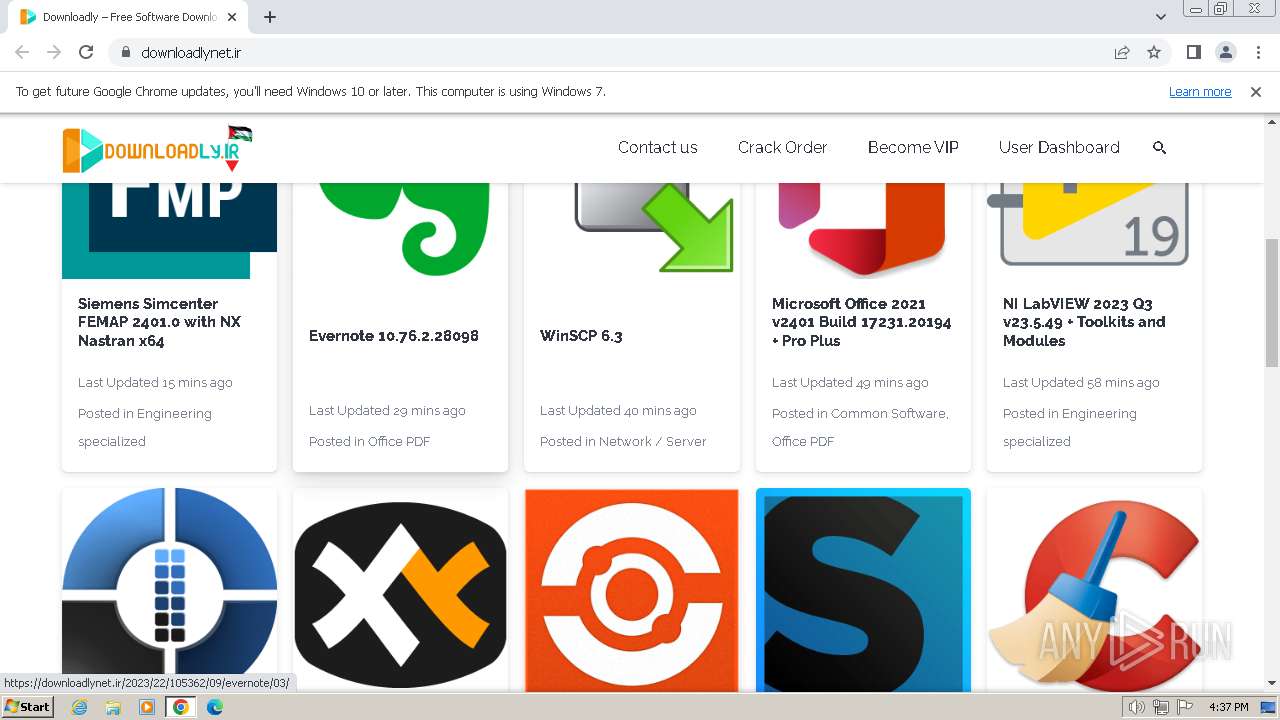Click the blue circular grid app thumbnail
This screenshot has width=1280, height=720.
click(x=169, y=589)
